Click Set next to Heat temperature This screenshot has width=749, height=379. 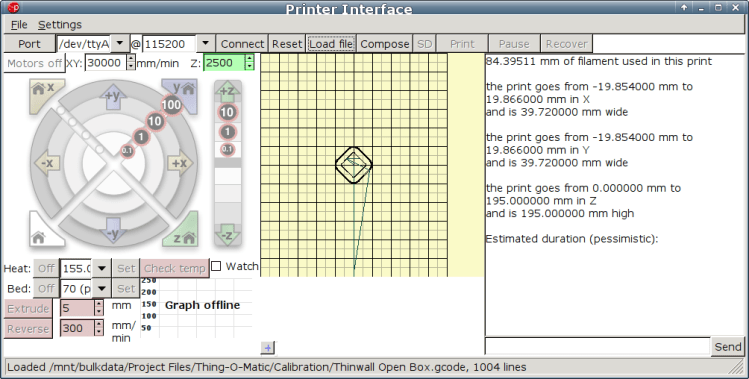click(x=126, y=268)
